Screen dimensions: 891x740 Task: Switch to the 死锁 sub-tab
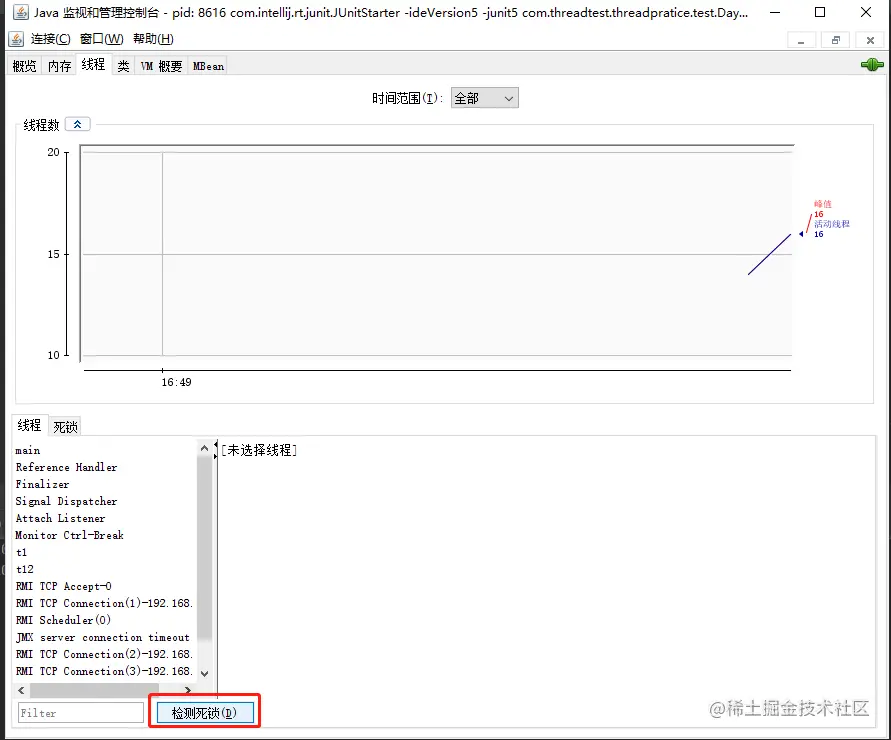tap(65, 426)
